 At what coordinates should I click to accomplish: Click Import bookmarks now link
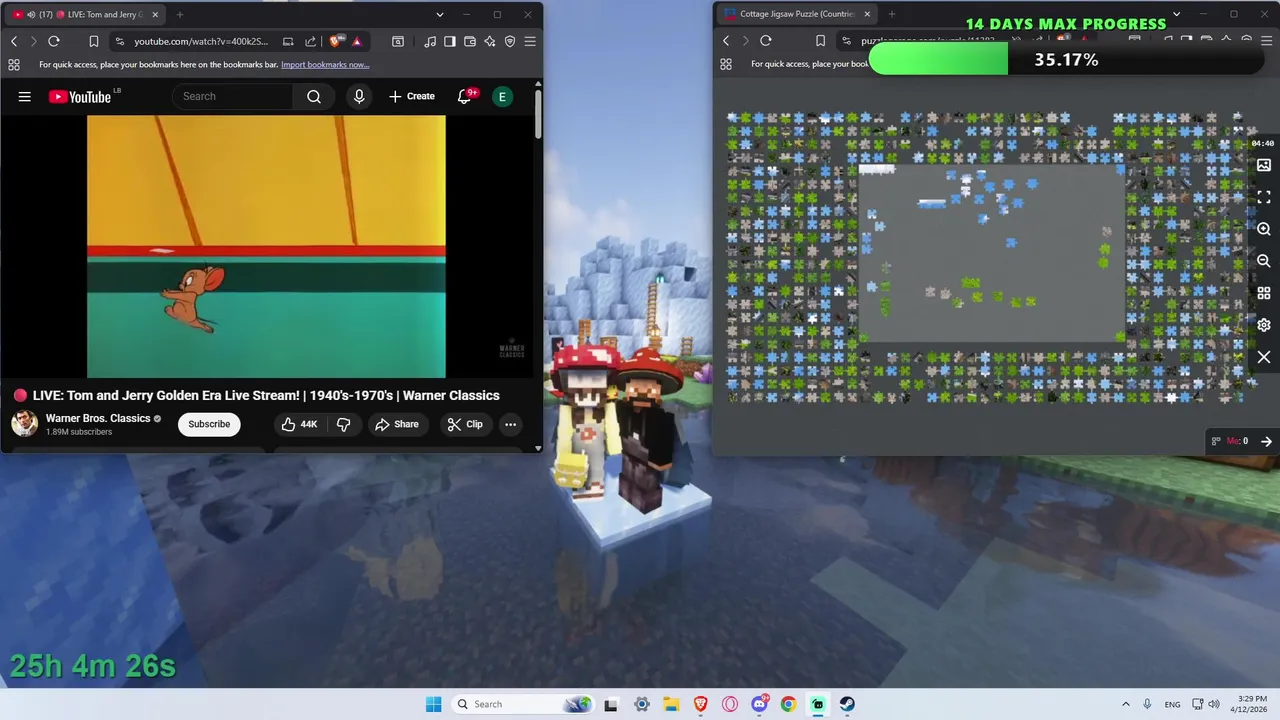pos(325,65)
